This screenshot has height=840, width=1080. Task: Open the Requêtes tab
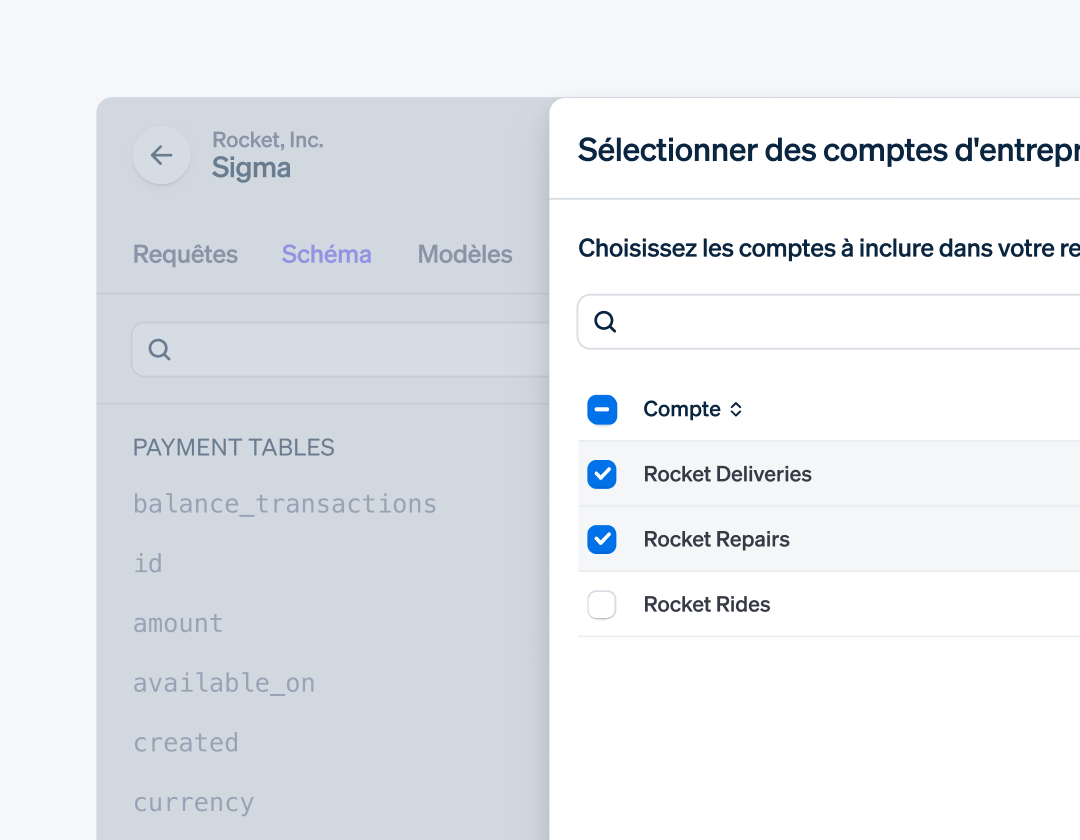(x=185, y=254)
